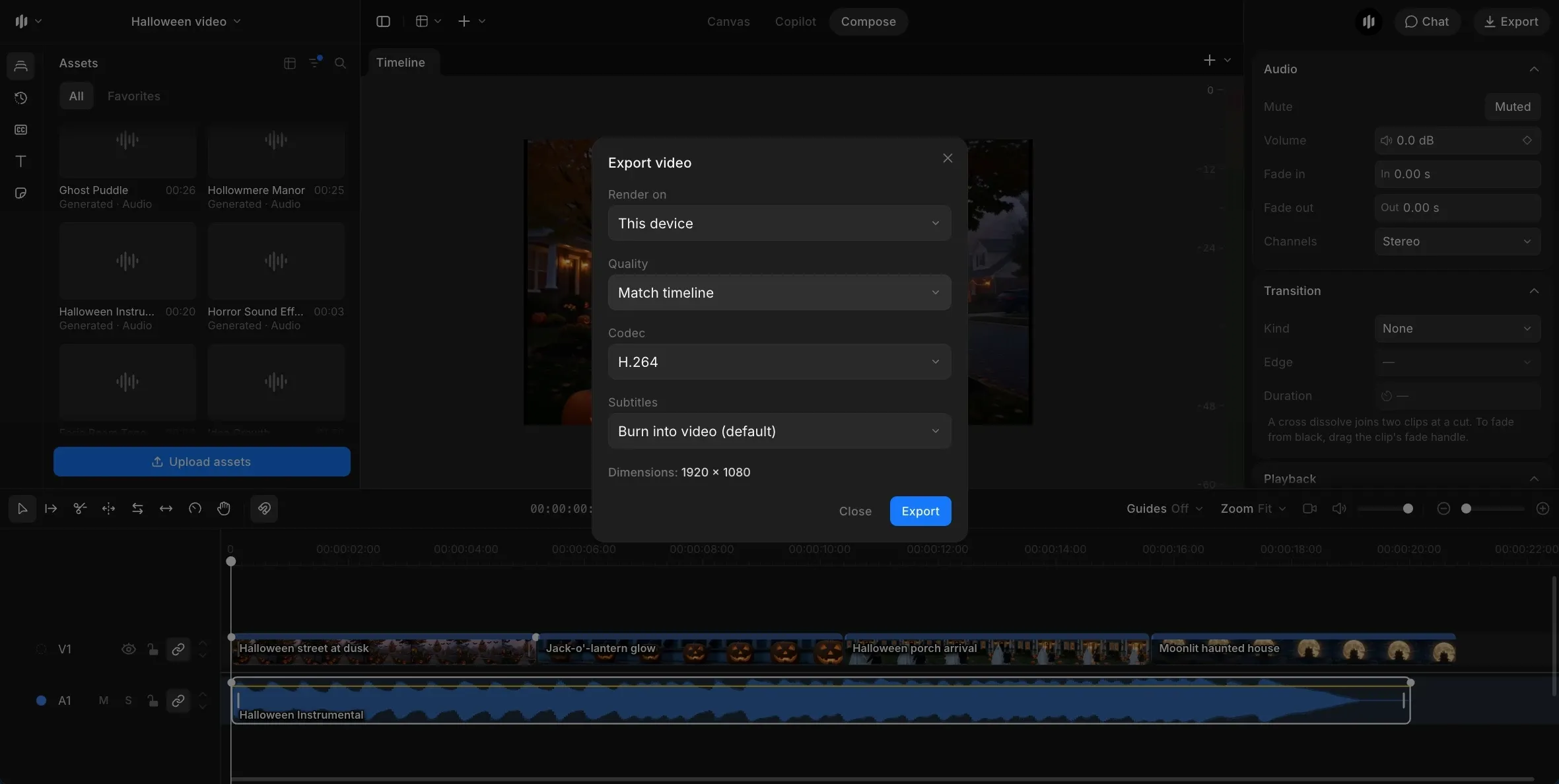Viewport: 1559px width, 784px height.
Task: Open the captions CC panel
Action: coord(21,129)
